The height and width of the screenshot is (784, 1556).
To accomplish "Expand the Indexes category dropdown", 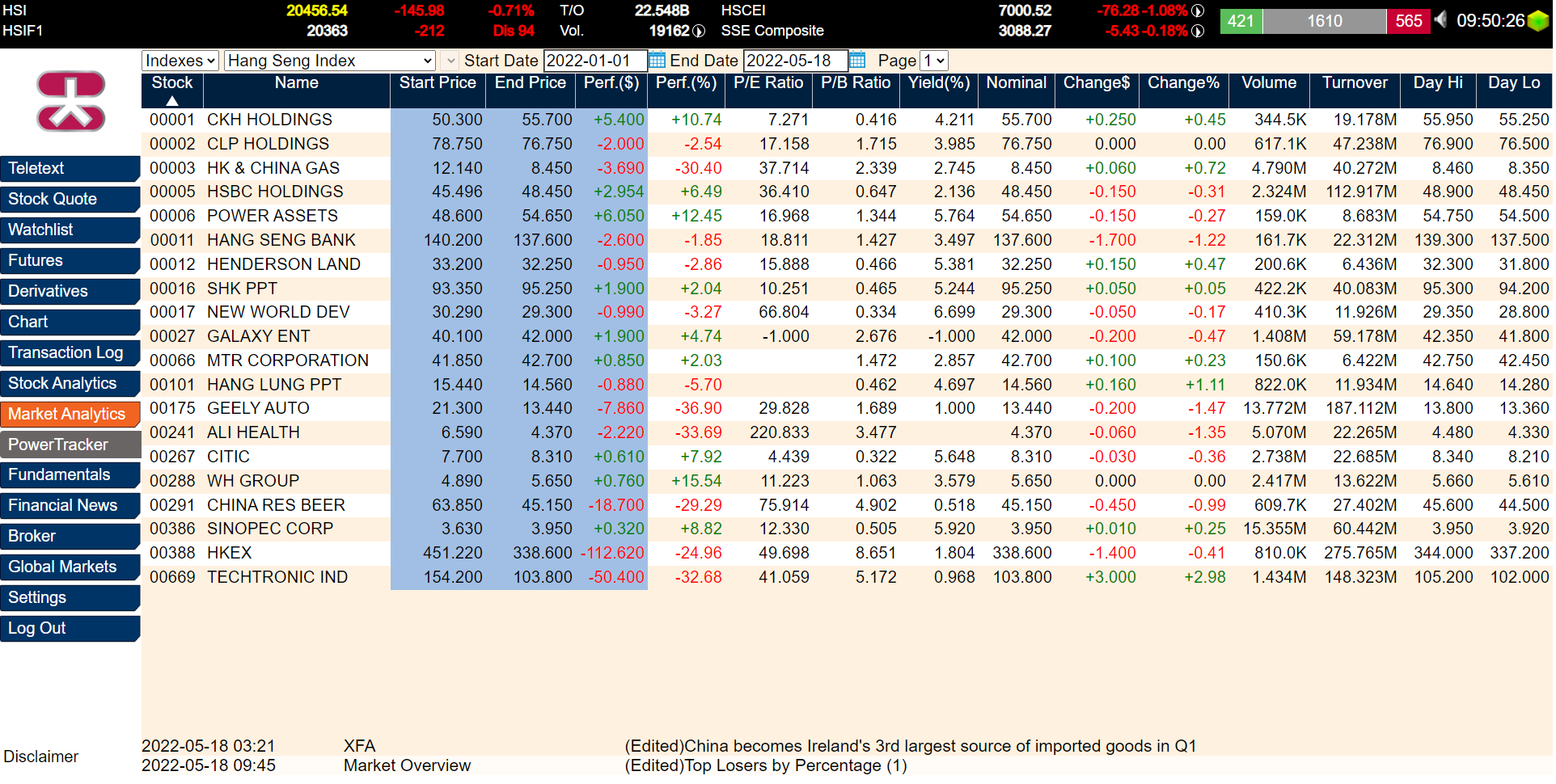I will [x=180, y=61].
